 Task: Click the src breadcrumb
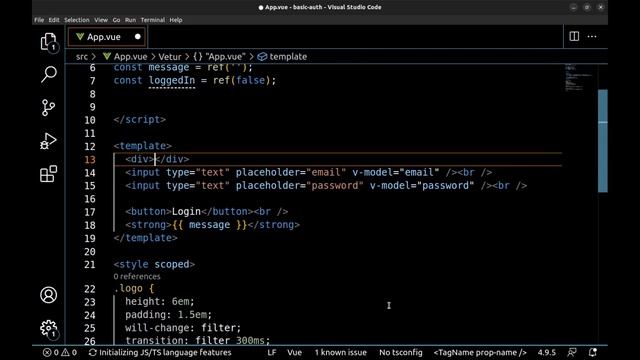point(82,57)
